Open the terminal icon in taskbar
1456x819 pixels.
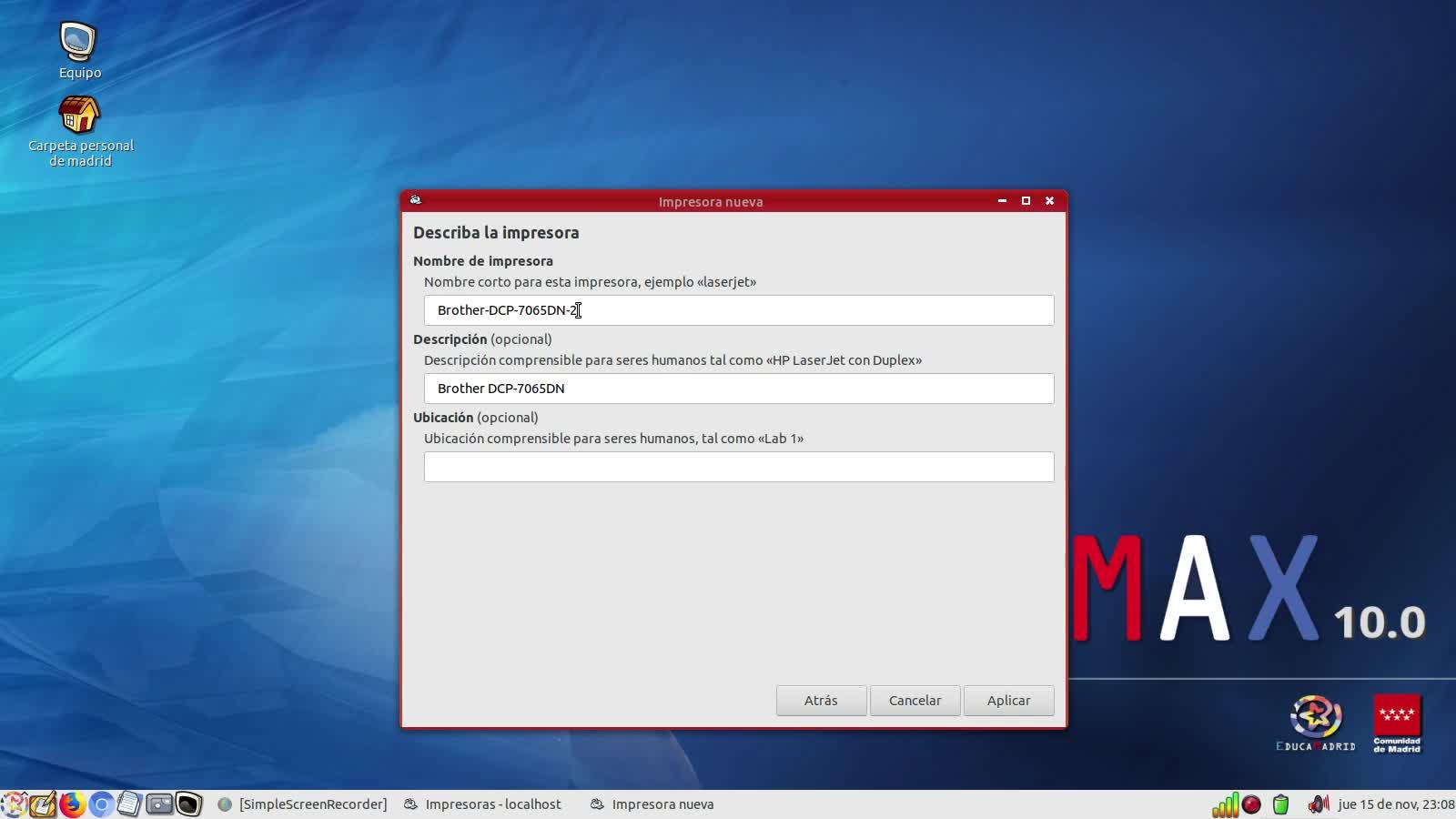[x=188, y=804]
